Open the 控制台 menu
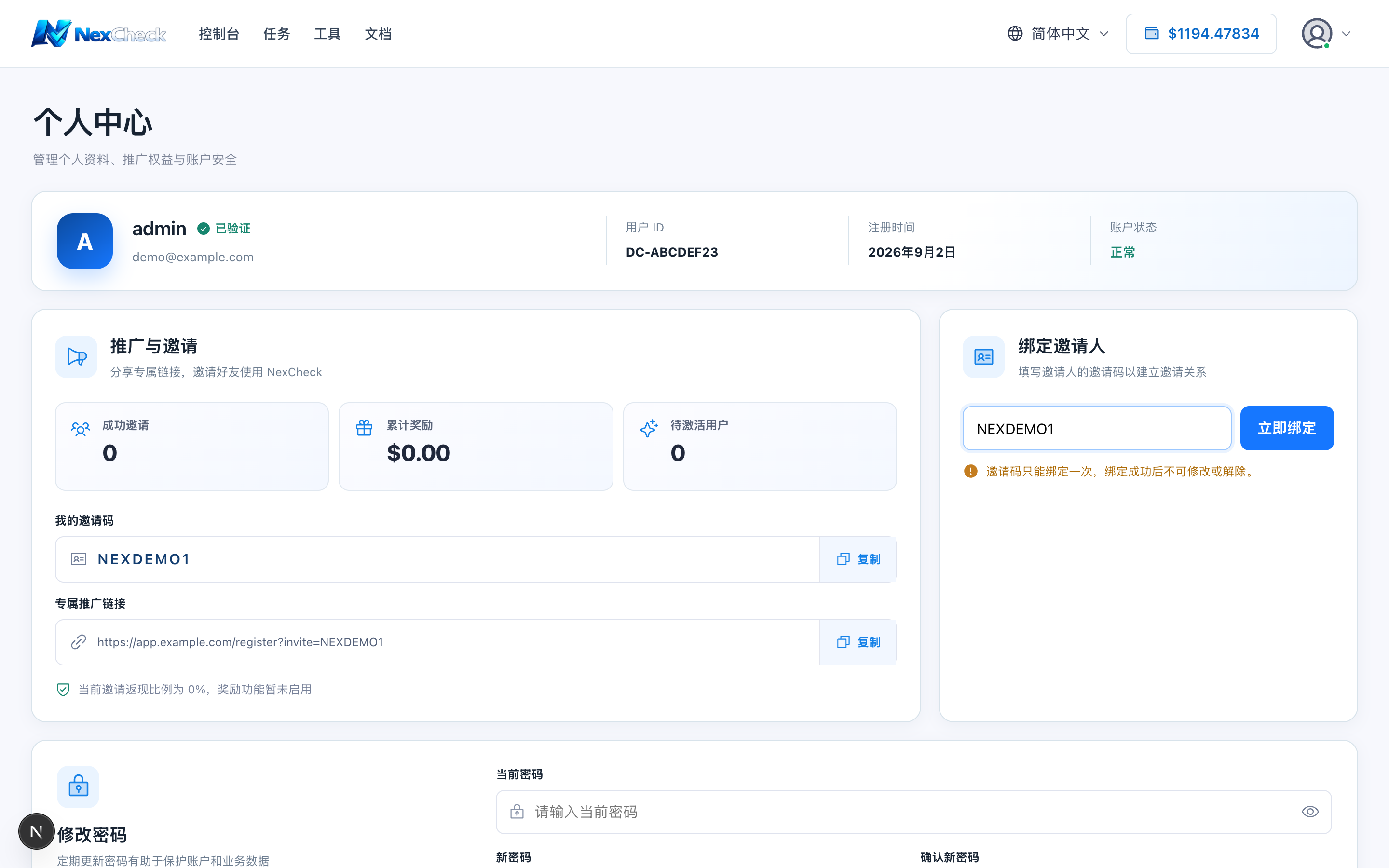 219,34
